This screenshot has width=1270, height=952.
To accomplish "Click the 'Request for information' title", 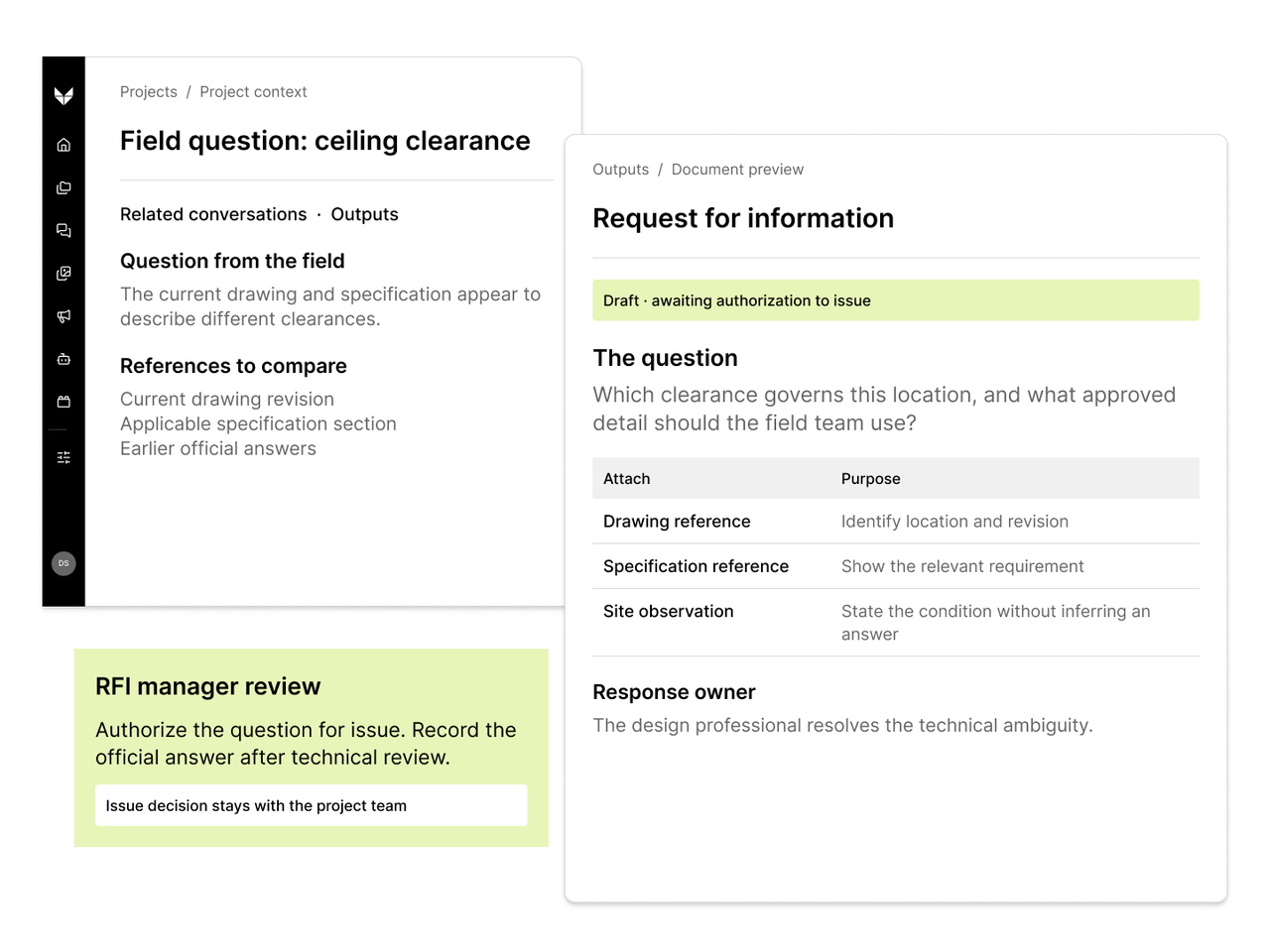I will pyautogui.click(x=743, y=218).
